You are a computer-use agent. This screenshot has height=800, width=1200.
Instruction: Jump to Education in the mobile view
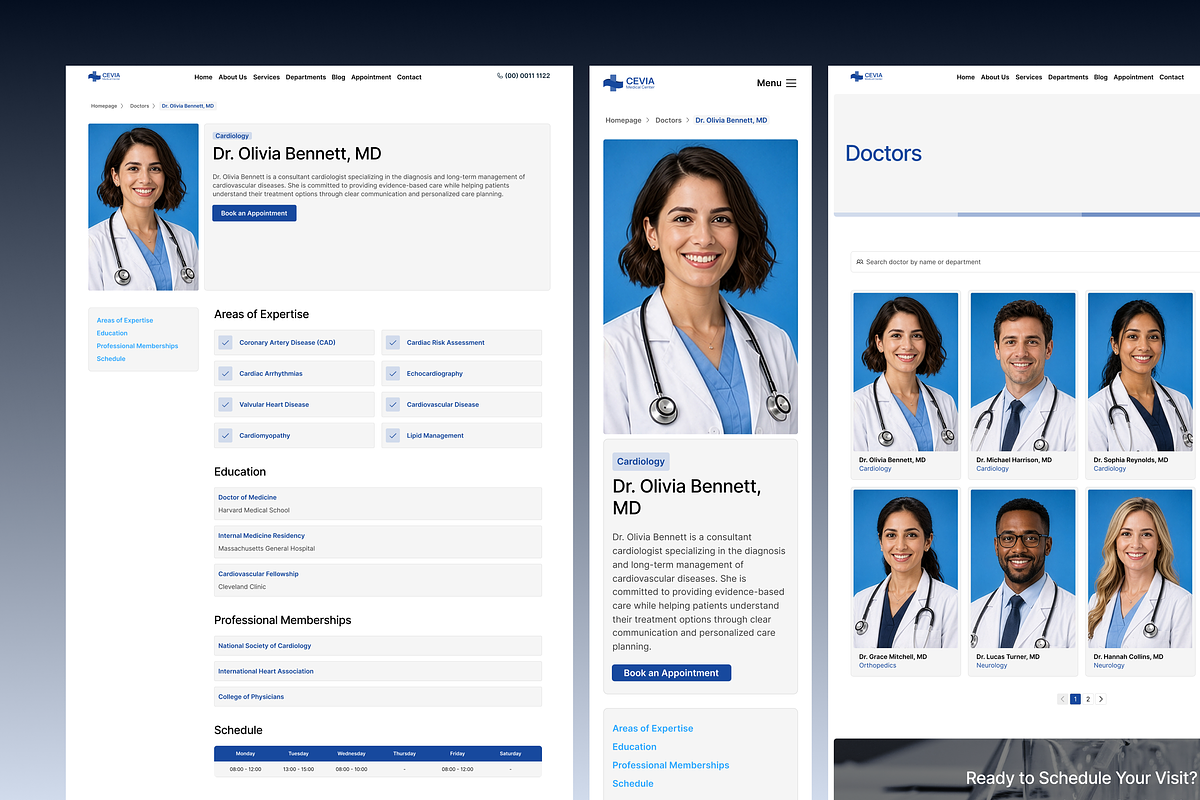pyautogui.click(x=635, y=747)
